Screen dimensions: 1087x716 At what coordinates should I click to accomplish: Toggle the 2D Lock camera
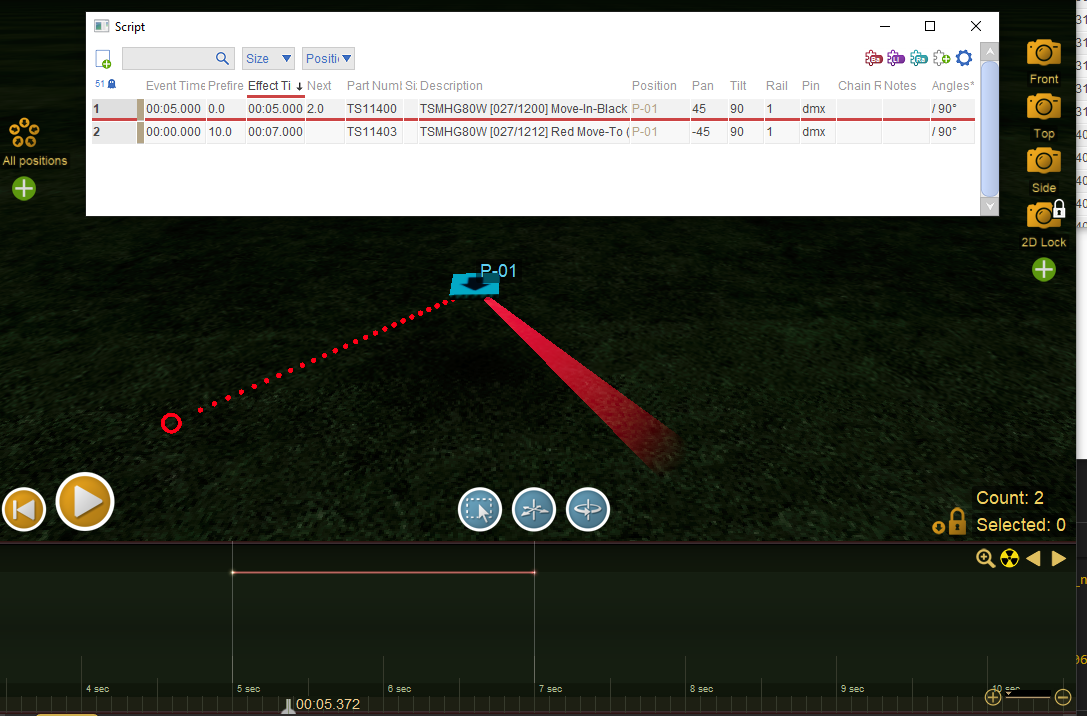(1043, 216)
